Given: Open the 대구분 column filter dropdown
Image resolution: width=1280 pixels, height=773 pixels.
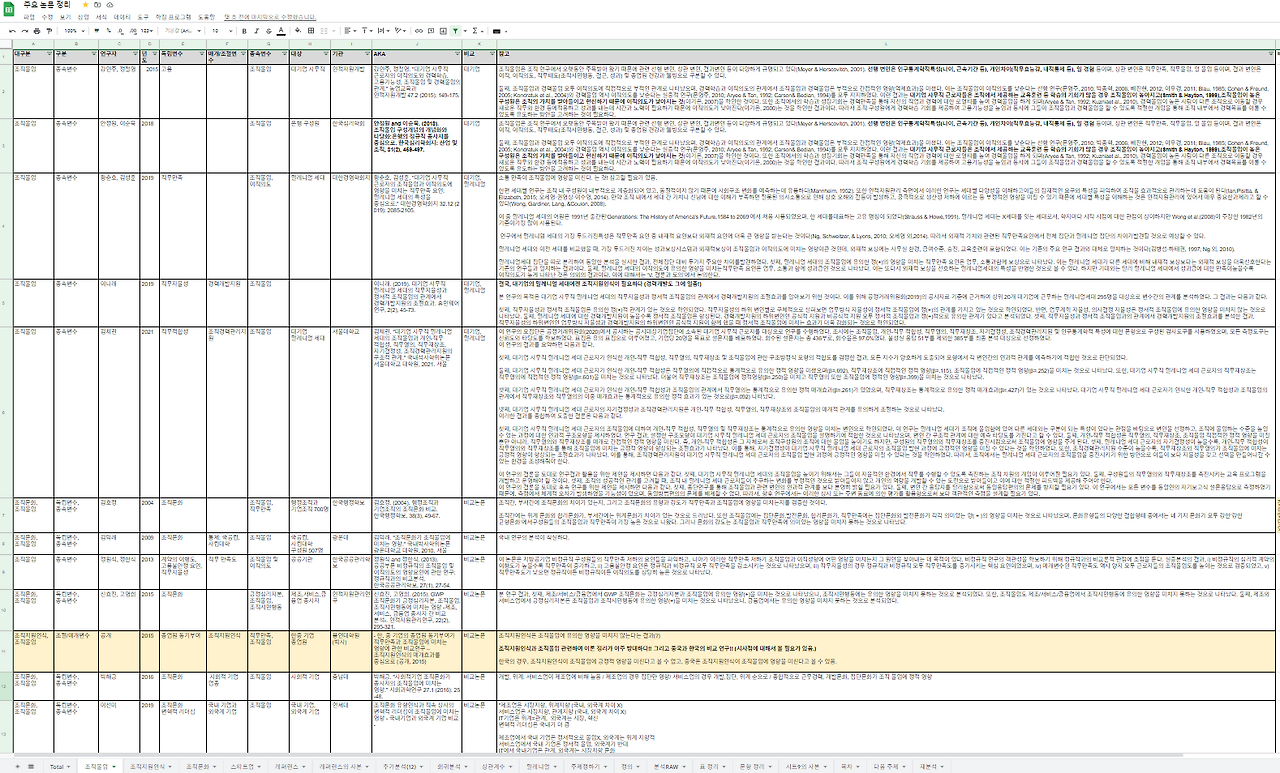Looking at the screenshot, I should tap(49, 53).
